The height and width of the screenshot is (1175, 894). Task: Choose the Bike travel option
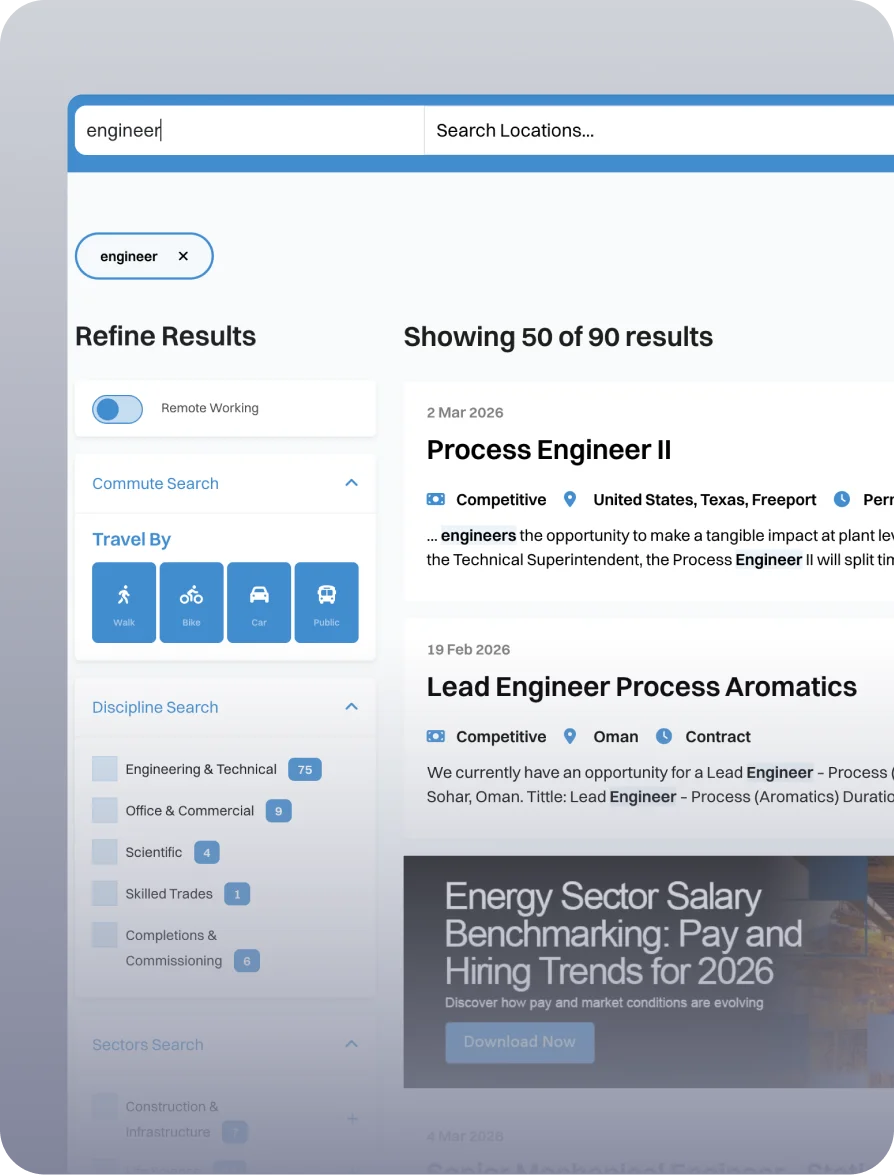click(191, 602)
